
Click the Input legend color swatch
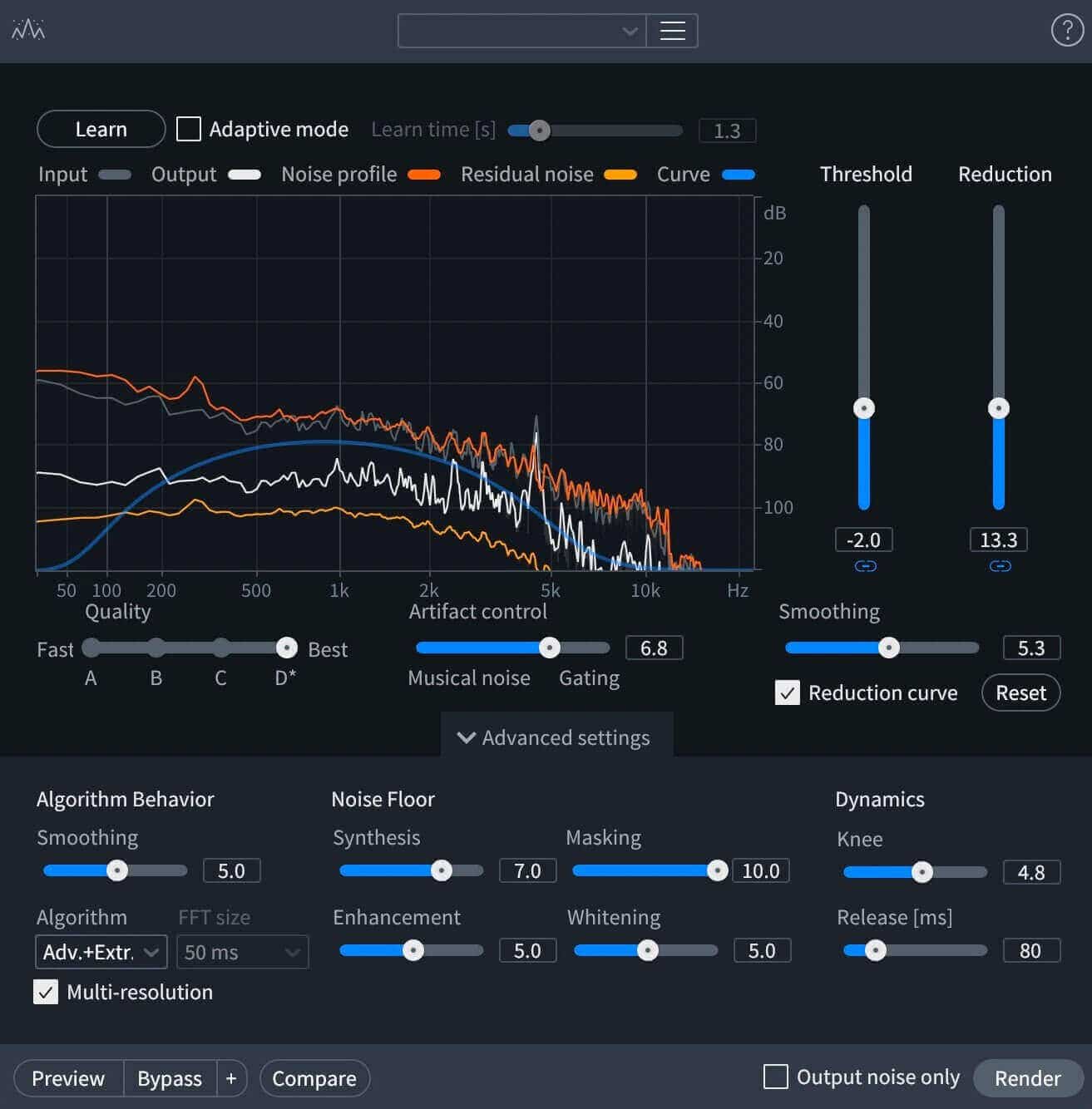(115, 175)
